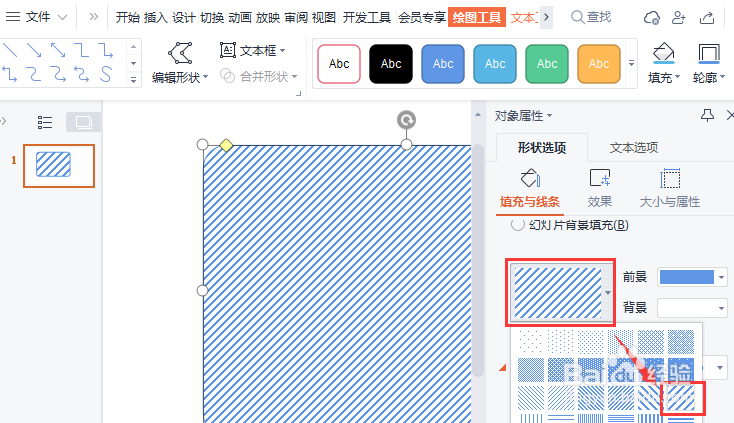Open the hamburger main menu icon
Screen dimensions: 734x423
(13, 17)
